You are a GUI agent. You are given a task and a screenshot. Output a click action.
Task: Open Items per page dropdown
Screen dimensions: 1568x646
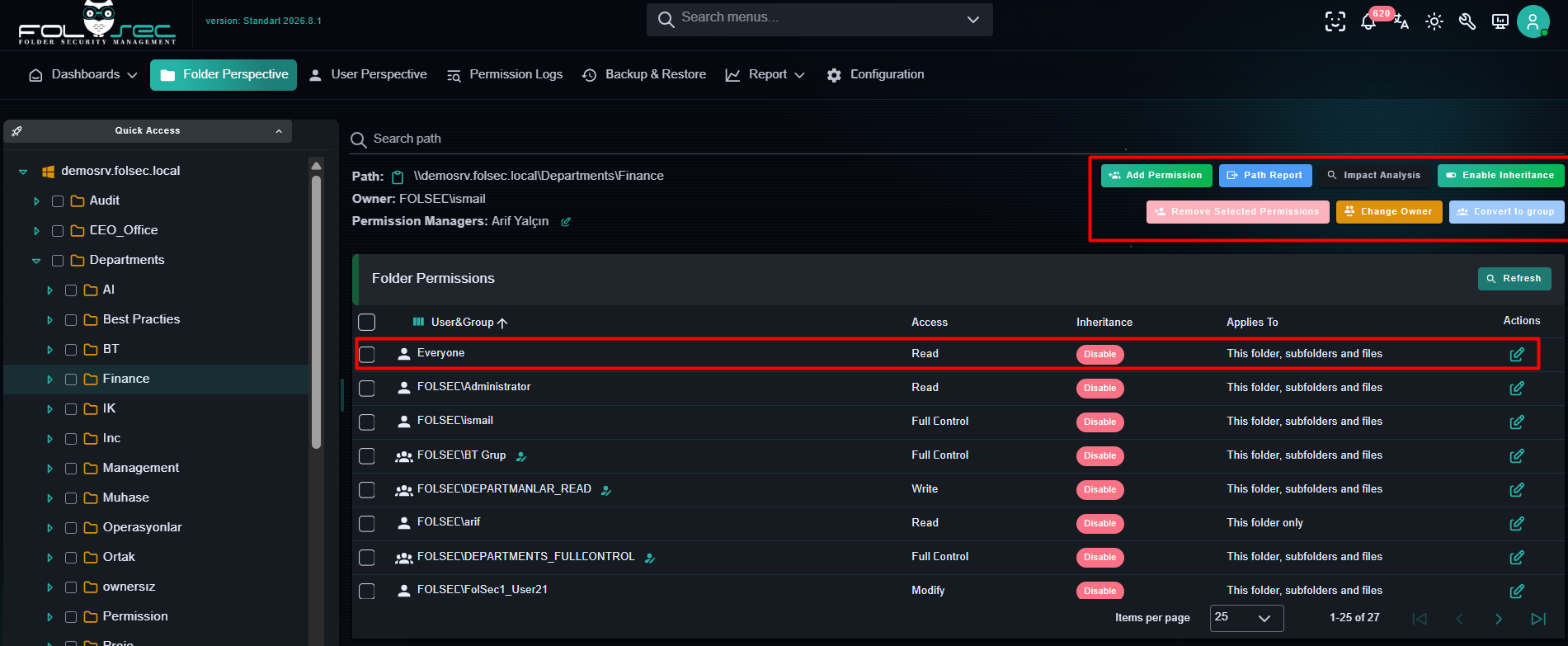pyautogui.click(x=1246, y=617)
